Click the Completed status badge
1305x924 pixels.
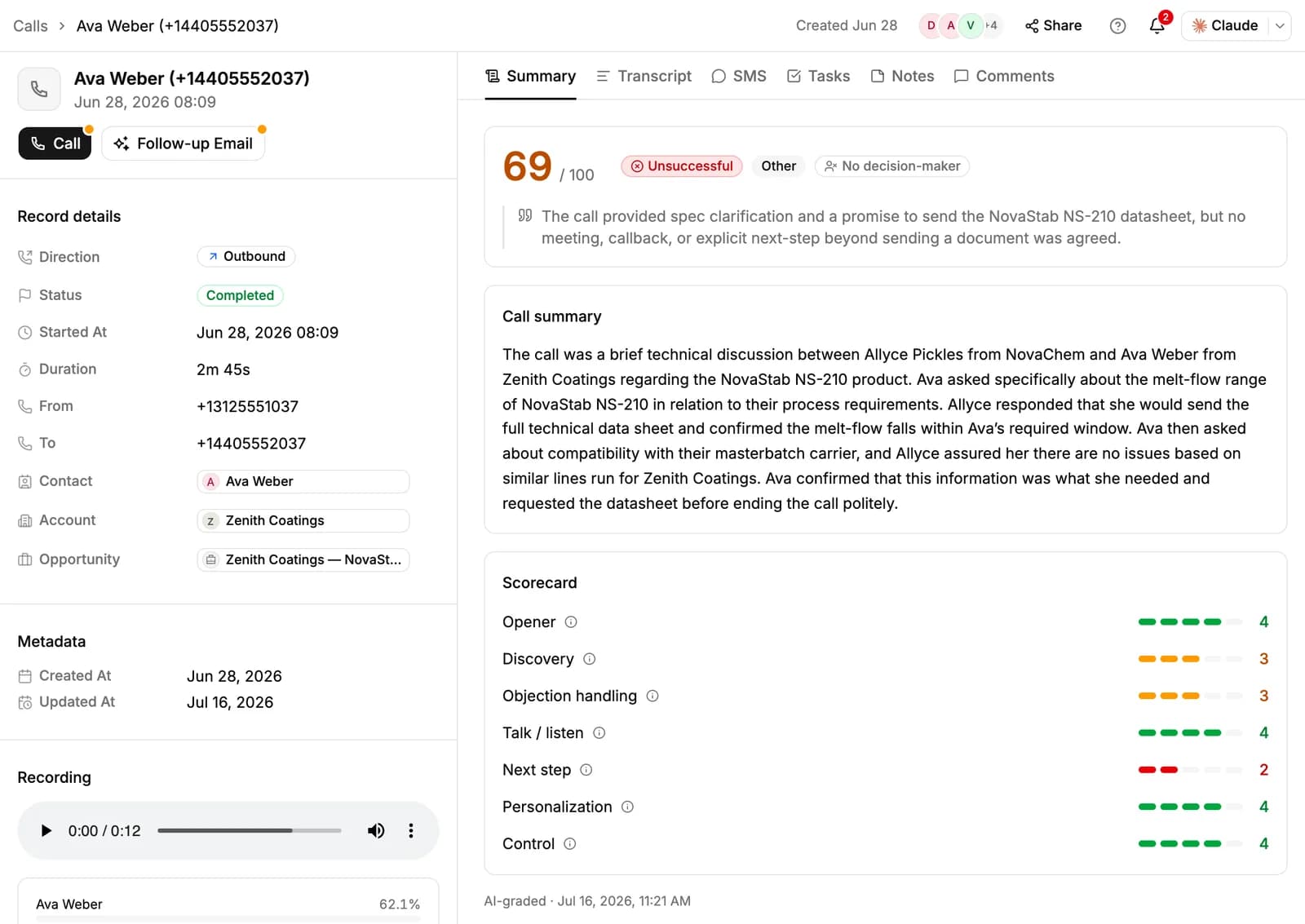click(240, 296)
